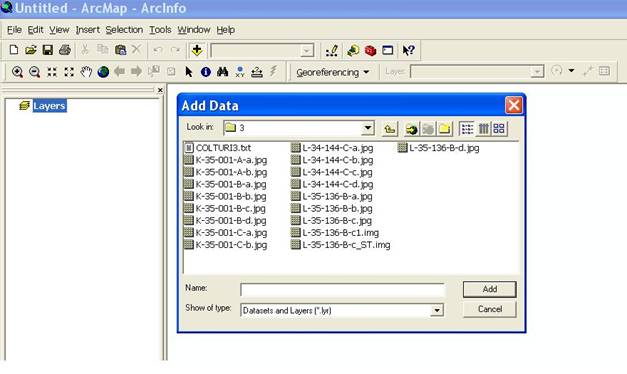Select file K-35-001-C-b.jpg
627x374 pixels.
(x=226, y=245)
